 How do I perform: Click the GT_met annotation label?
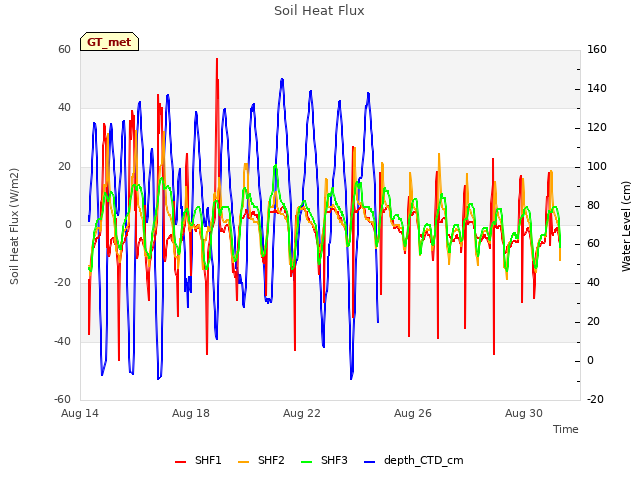point(109,42)
